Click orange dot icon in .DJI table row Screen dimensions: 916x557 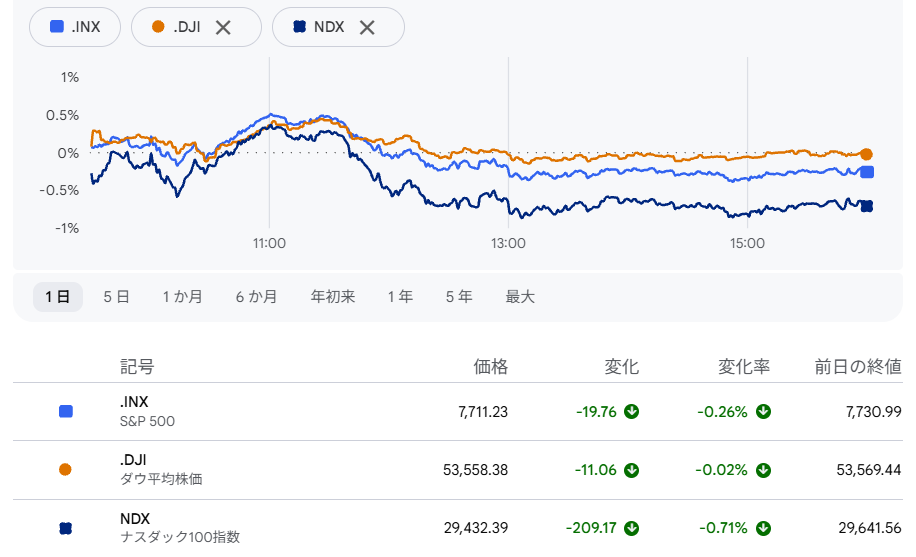65,469
